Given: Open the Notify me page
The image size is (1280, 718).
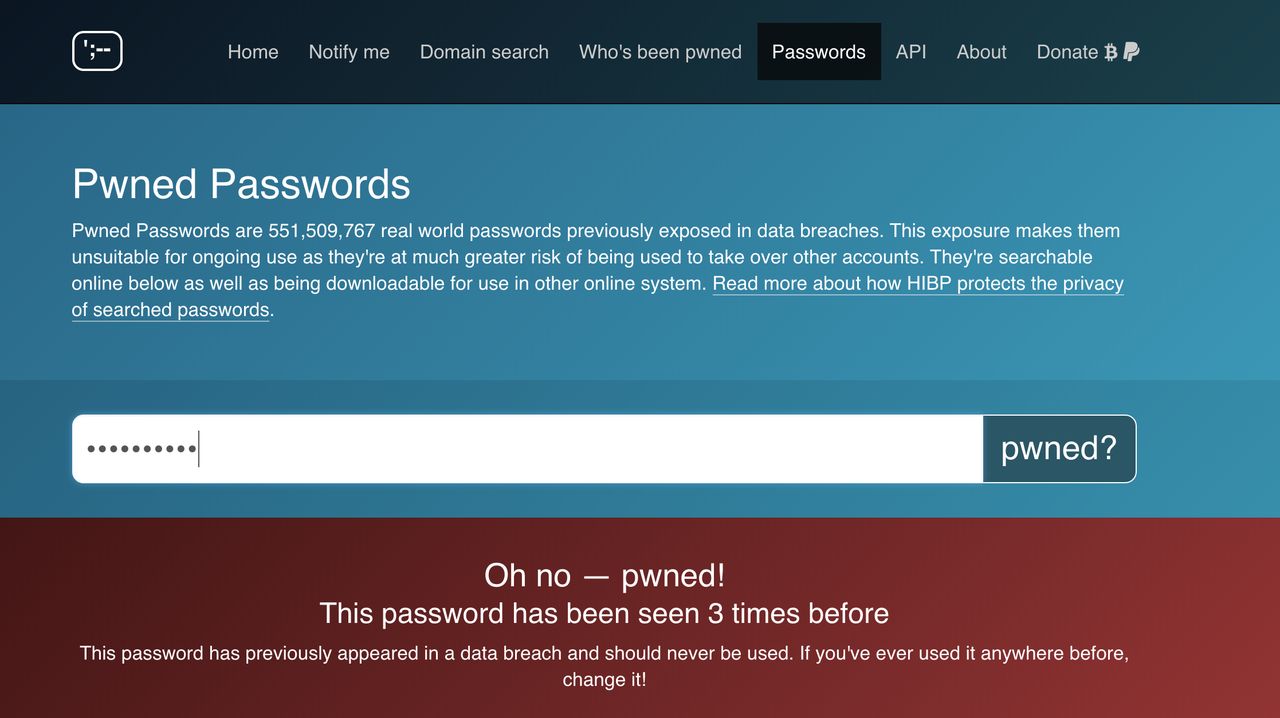Looking at the screenshot, I should coord(349,52).
